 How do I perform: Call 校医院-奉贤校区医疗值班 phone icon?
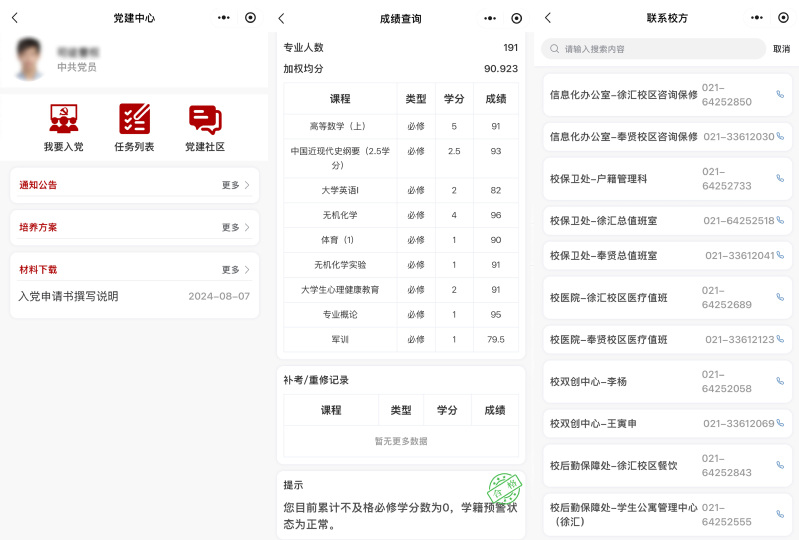(780, 339)
